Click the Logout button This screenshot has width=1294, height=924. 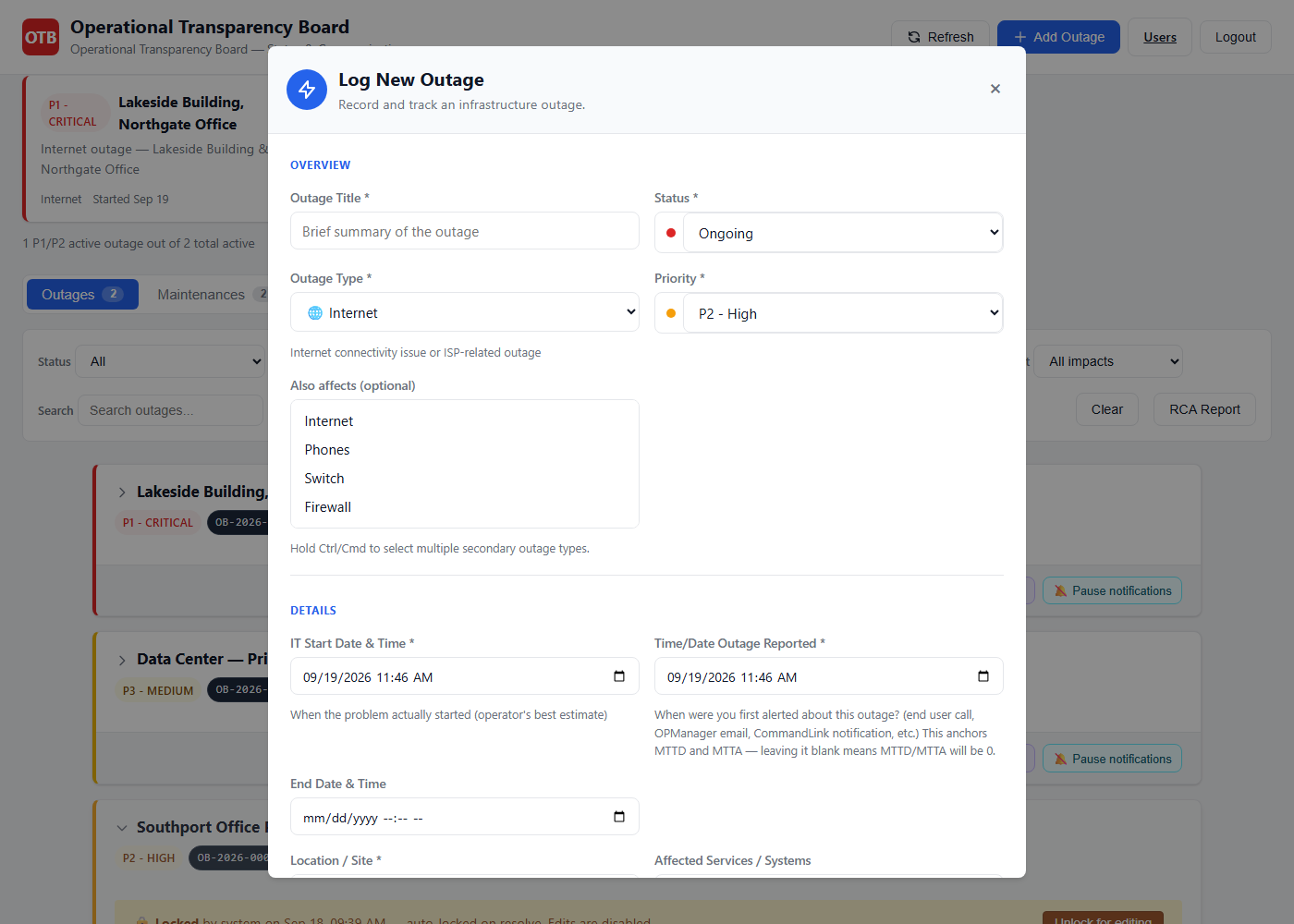1236,37
